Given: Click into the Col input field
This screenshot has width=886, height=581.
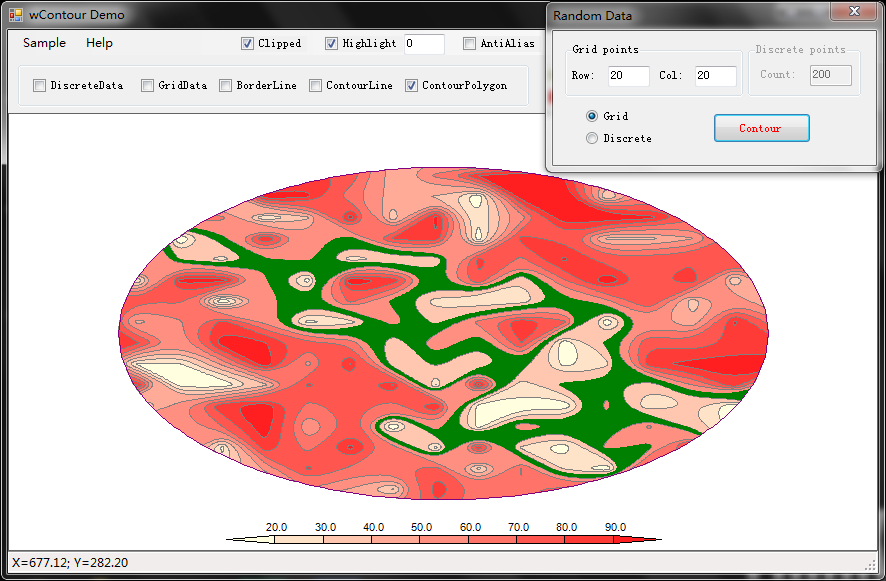Looking at the screenshot, I should tap(715, 76).
